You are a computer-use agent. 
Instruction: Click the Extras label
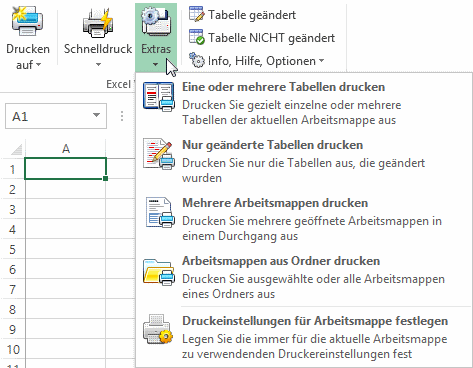(156, 49)
